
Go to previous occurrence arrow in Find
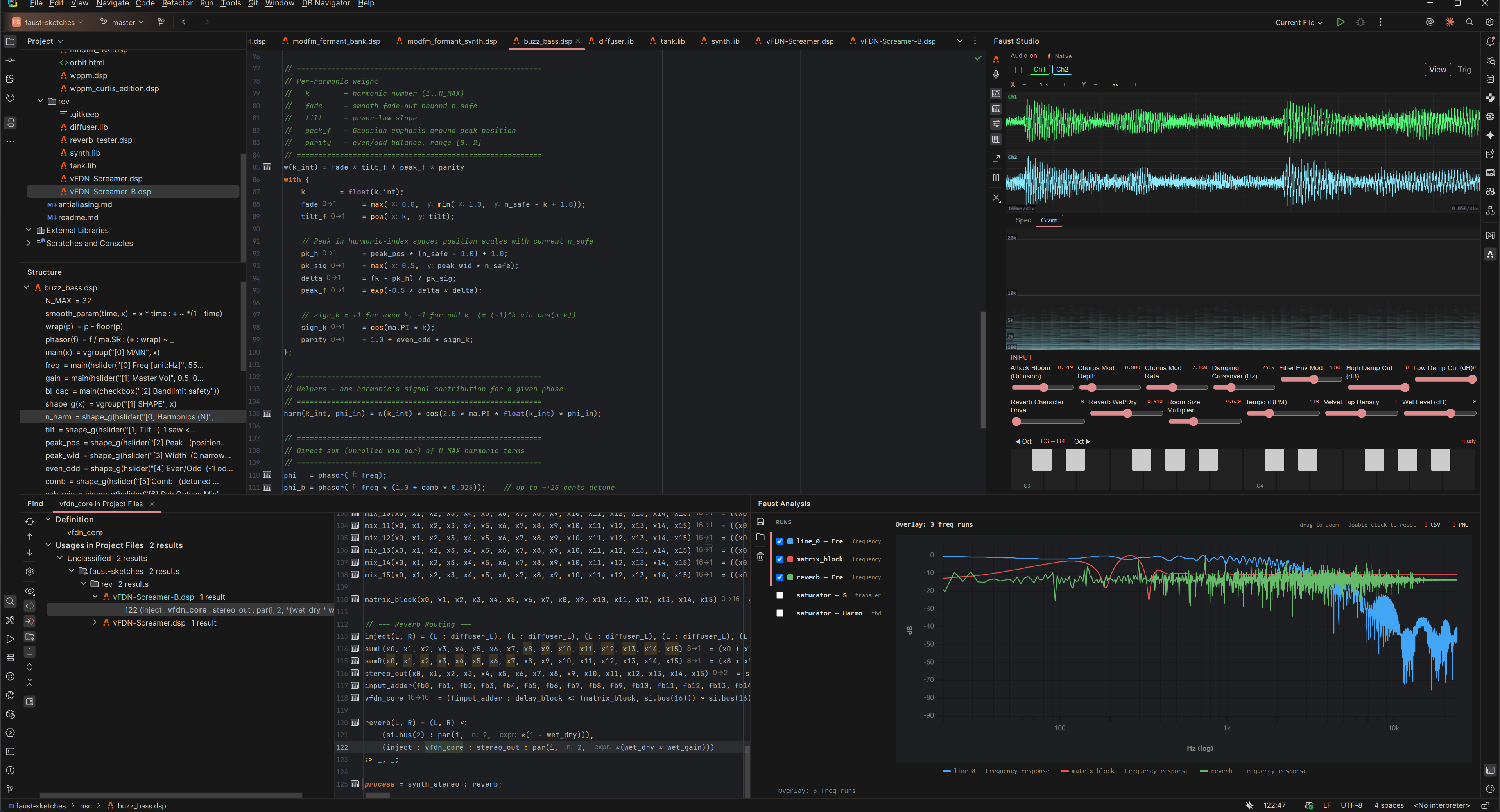tap(30, 536)
